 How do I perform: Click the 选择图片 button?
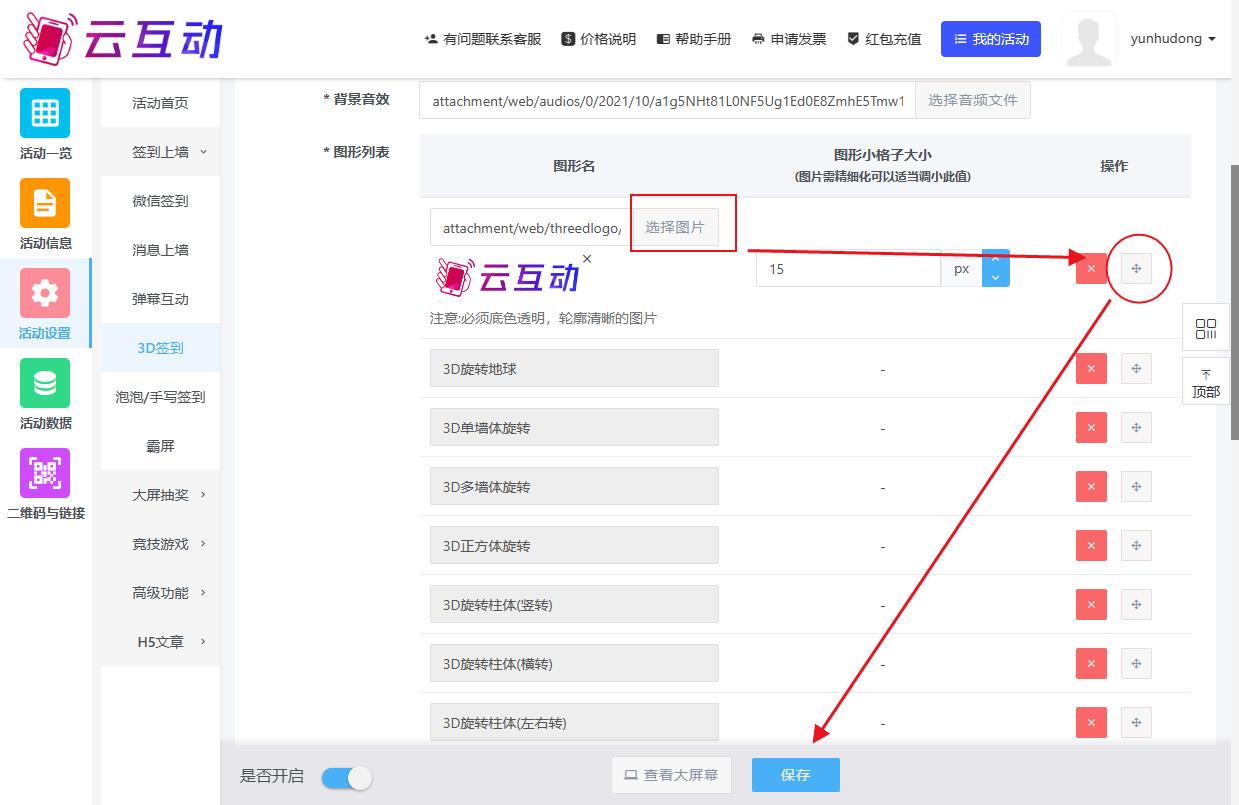tap(675, 227)
